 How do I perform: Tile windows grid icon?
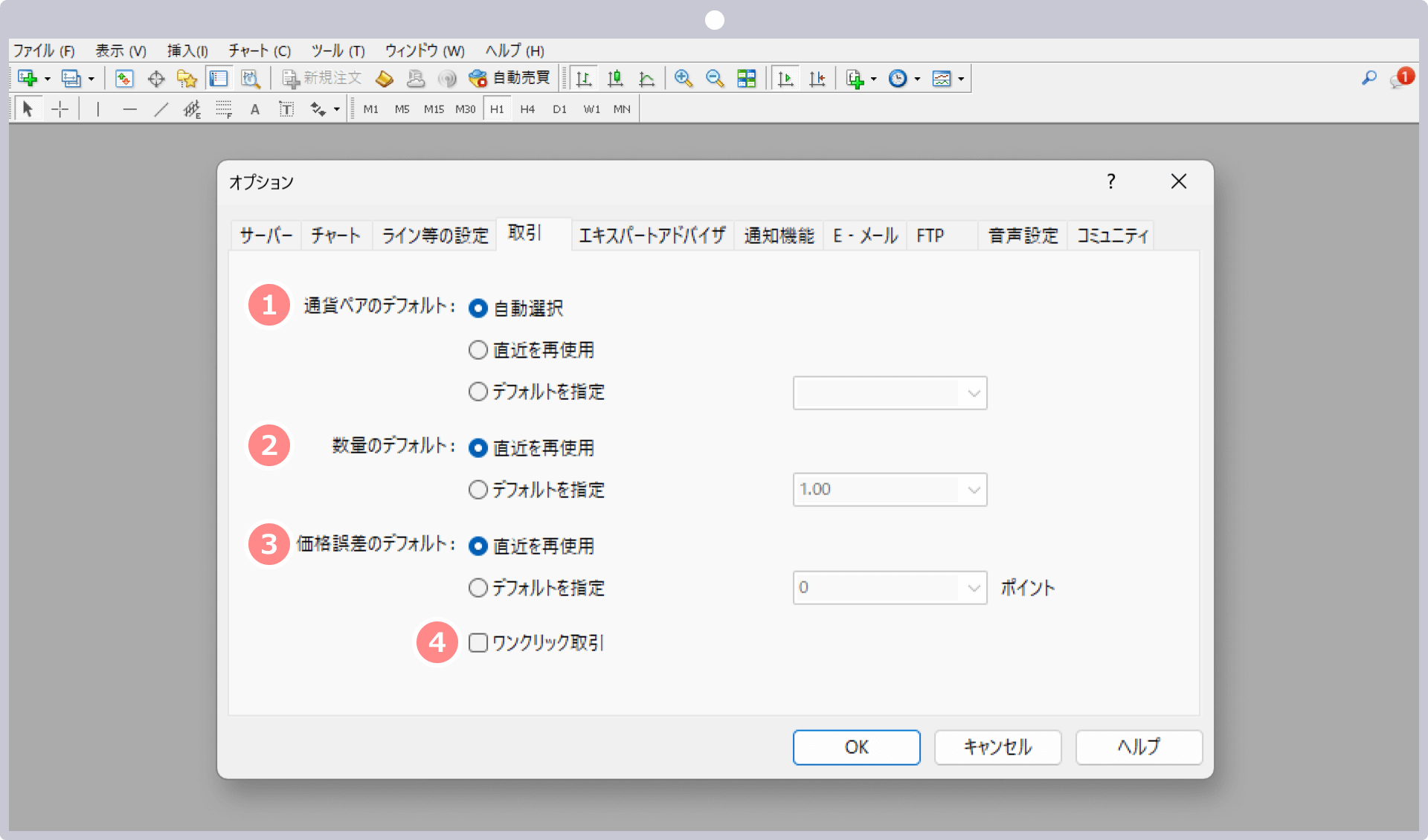(746, 78)
